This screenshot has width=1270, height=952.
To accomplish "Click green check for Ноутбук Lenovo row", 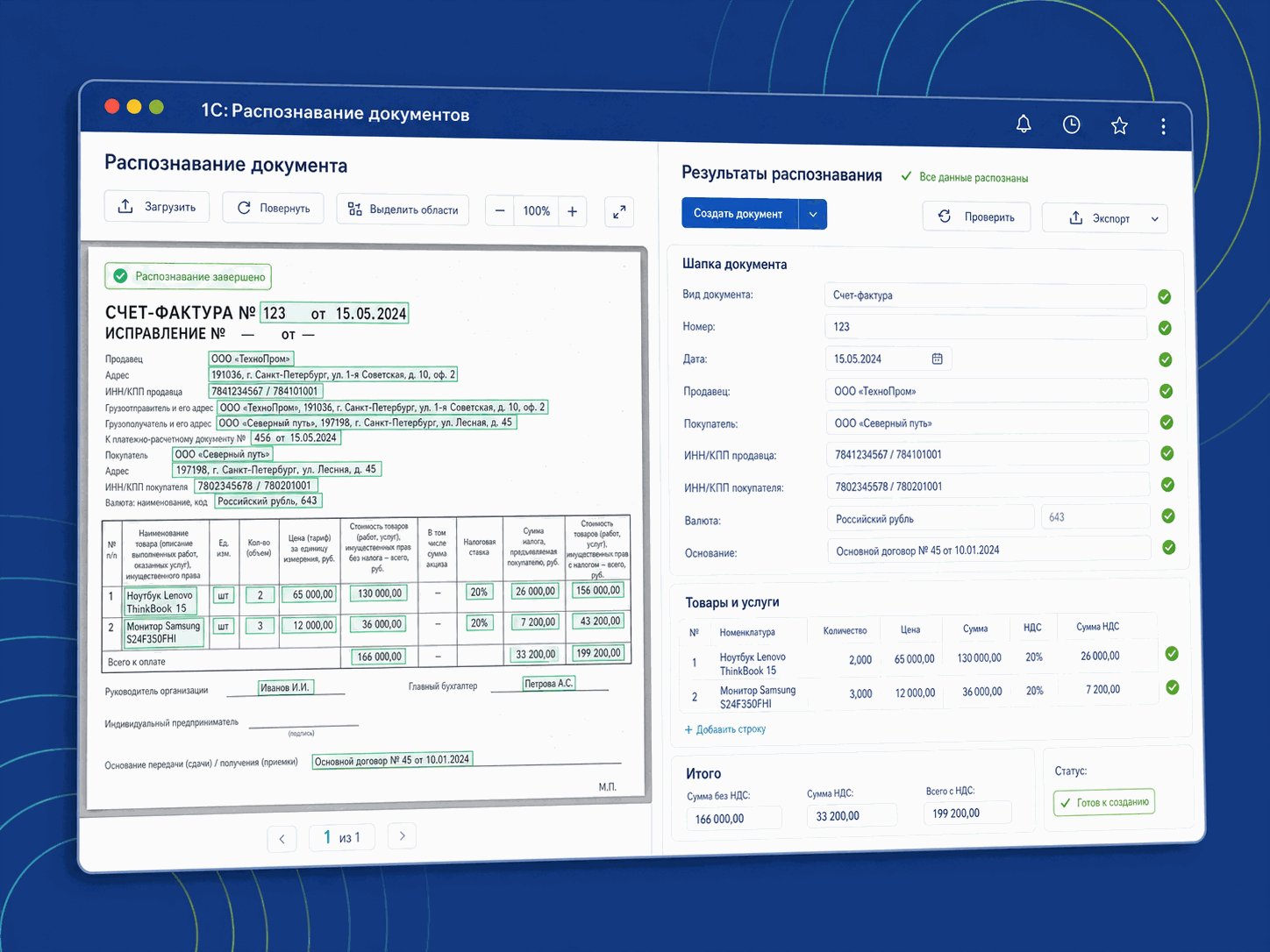I will 1172,653.
